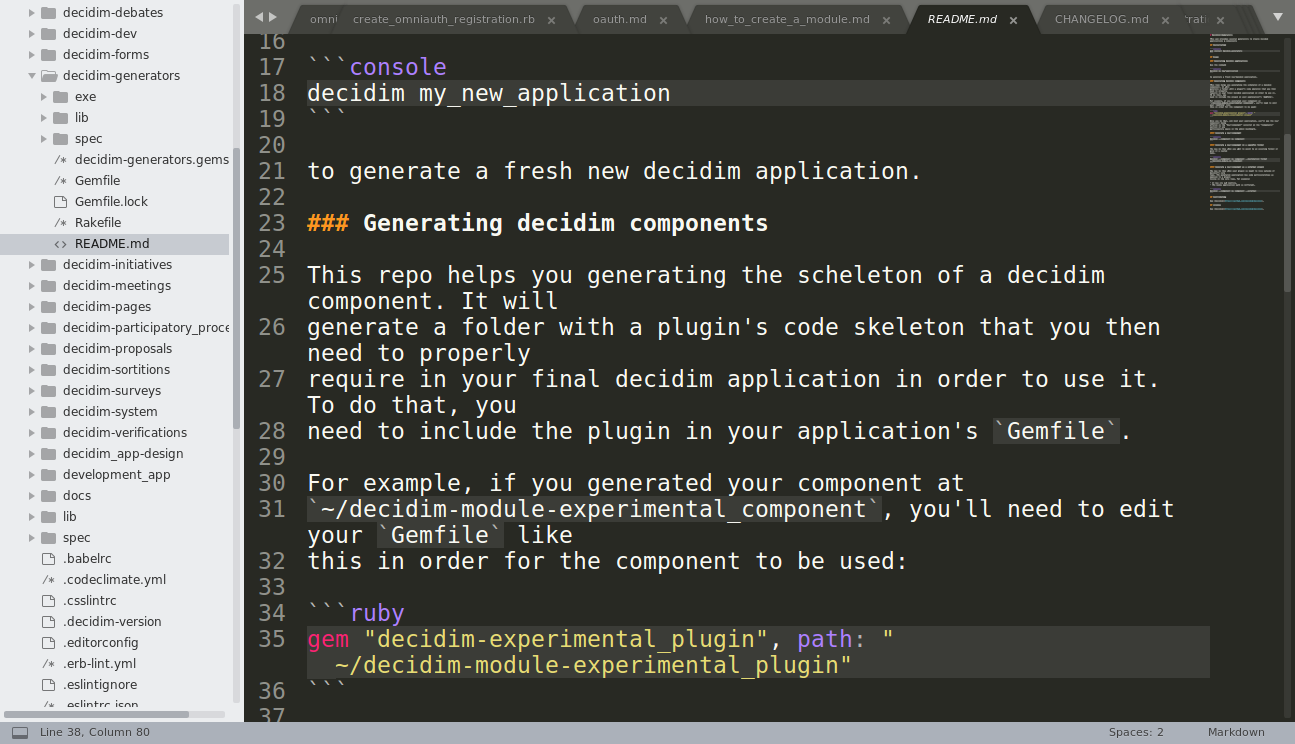
Task: Switch to the oauth.md tab
Action: (620, 19)
